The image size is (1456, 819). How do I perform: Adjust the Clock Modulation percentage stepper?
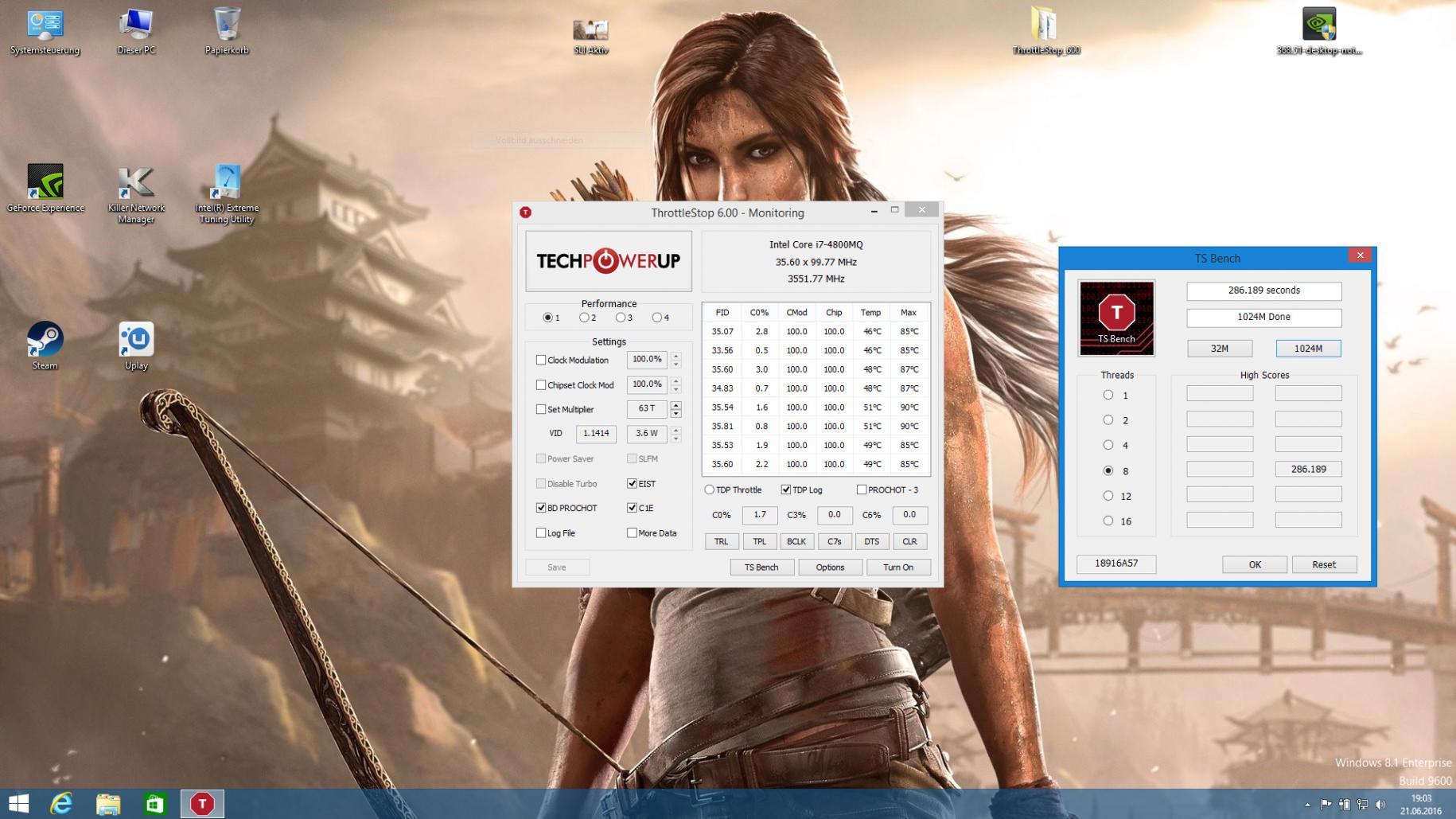(x=675, y=361)
